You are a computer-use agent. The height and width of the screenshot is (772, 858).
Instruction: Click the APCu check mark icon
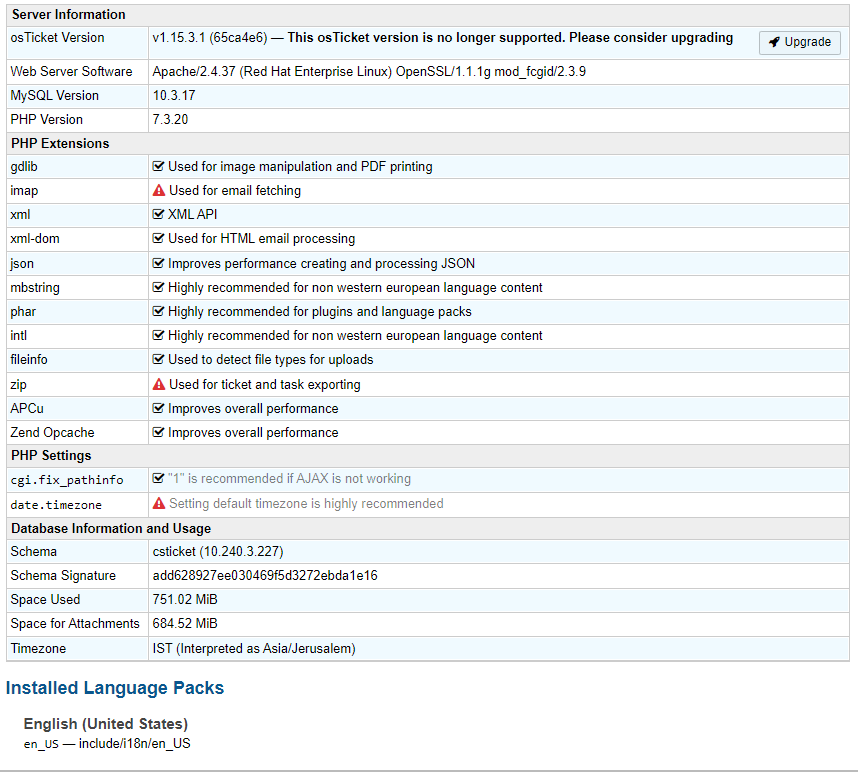(158, 409)
